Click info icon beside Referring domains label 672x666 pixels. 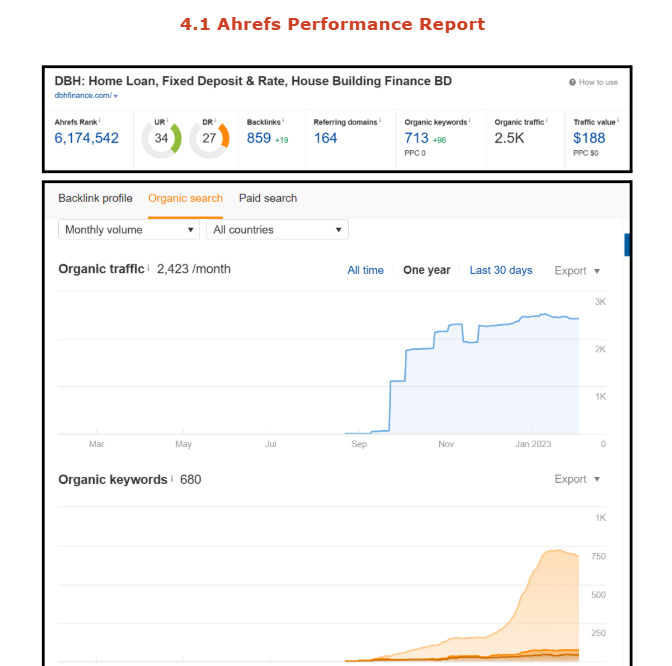[x=380, y=121]
